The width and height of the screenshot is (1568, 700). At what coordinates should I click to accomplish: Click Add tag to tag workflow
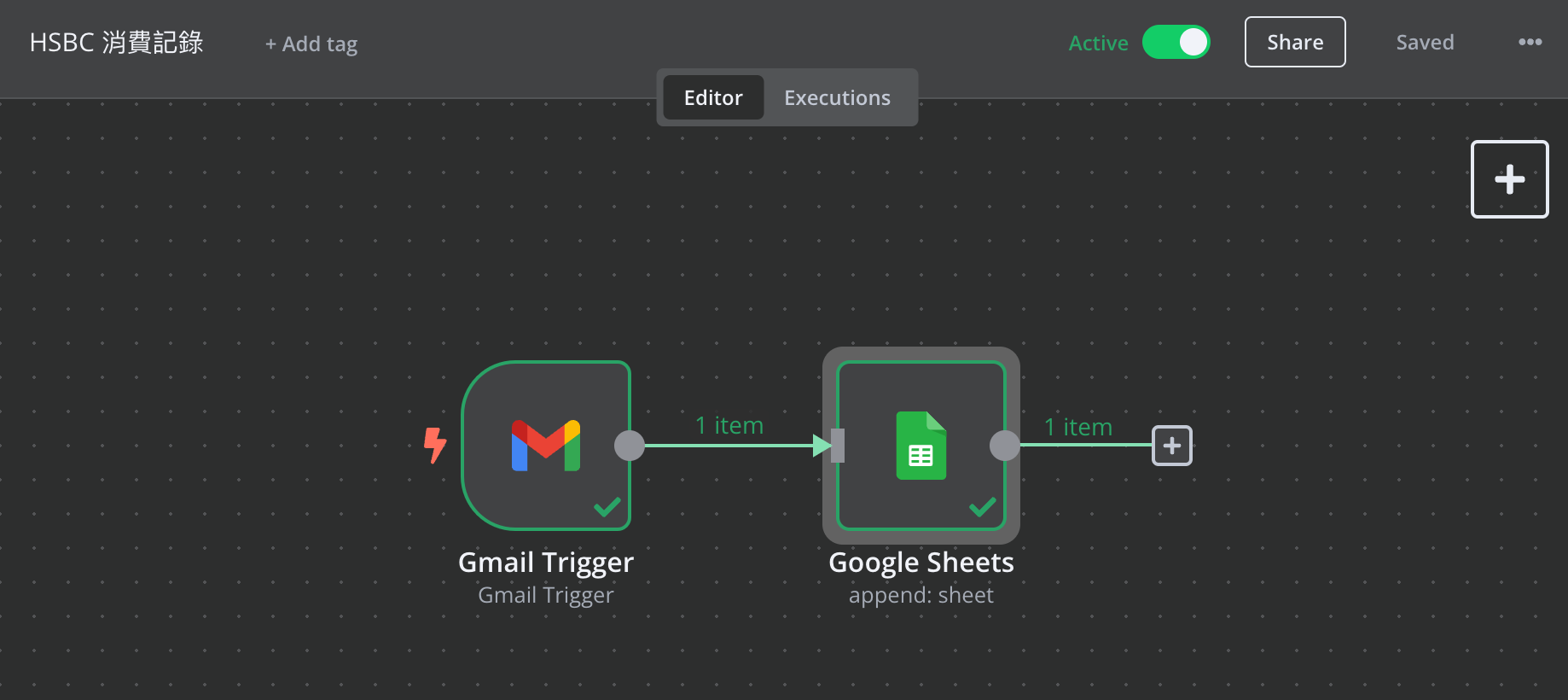311,44
